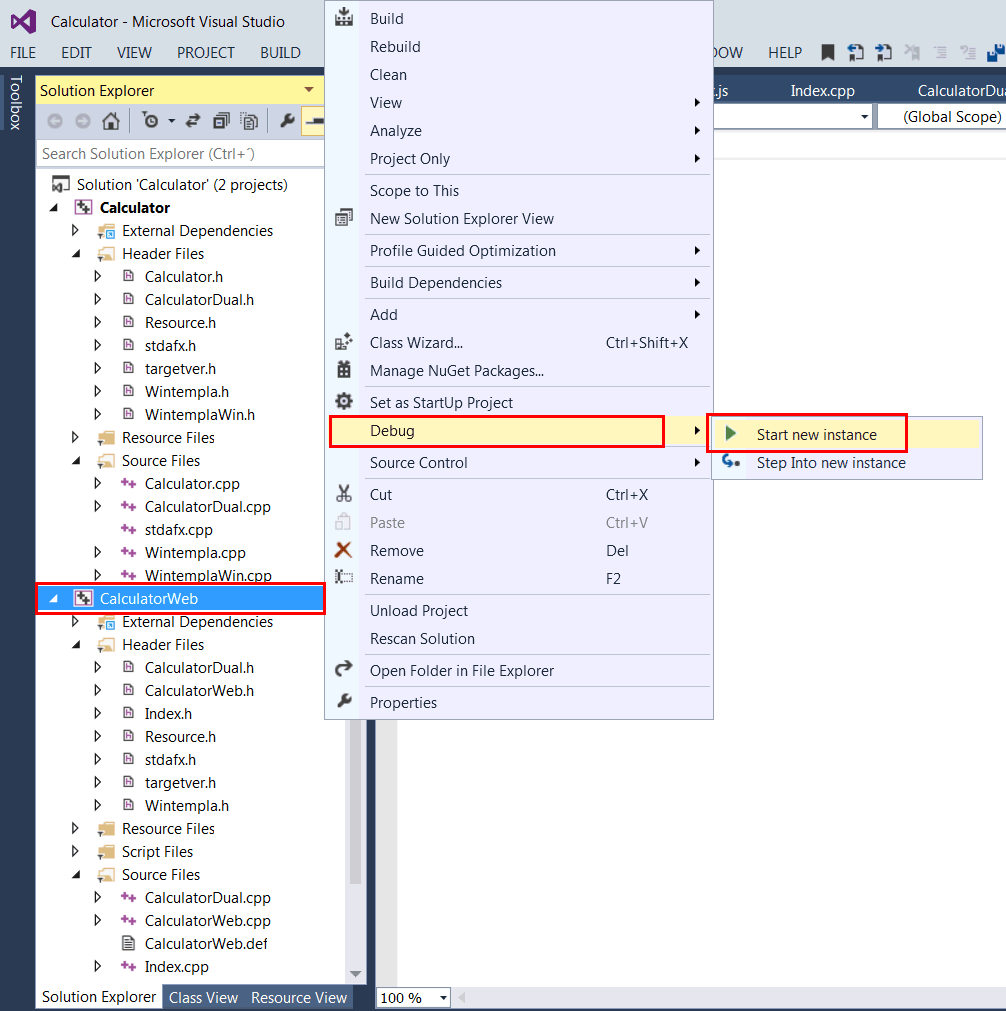Toggle the Show All Files icon
Image resolution: width=1006 pixels, height=1011 pixels.
tap(249, 121)
